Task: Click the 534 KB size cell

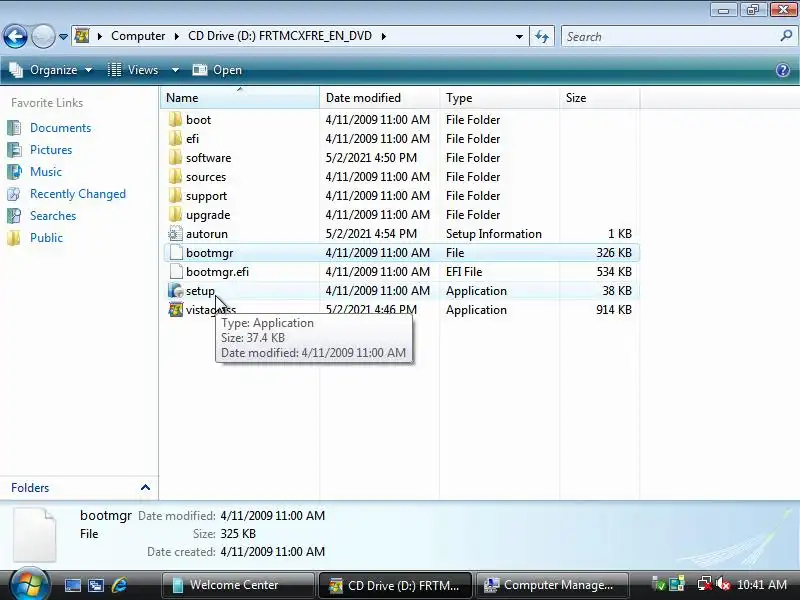Action: click(614, 271)
